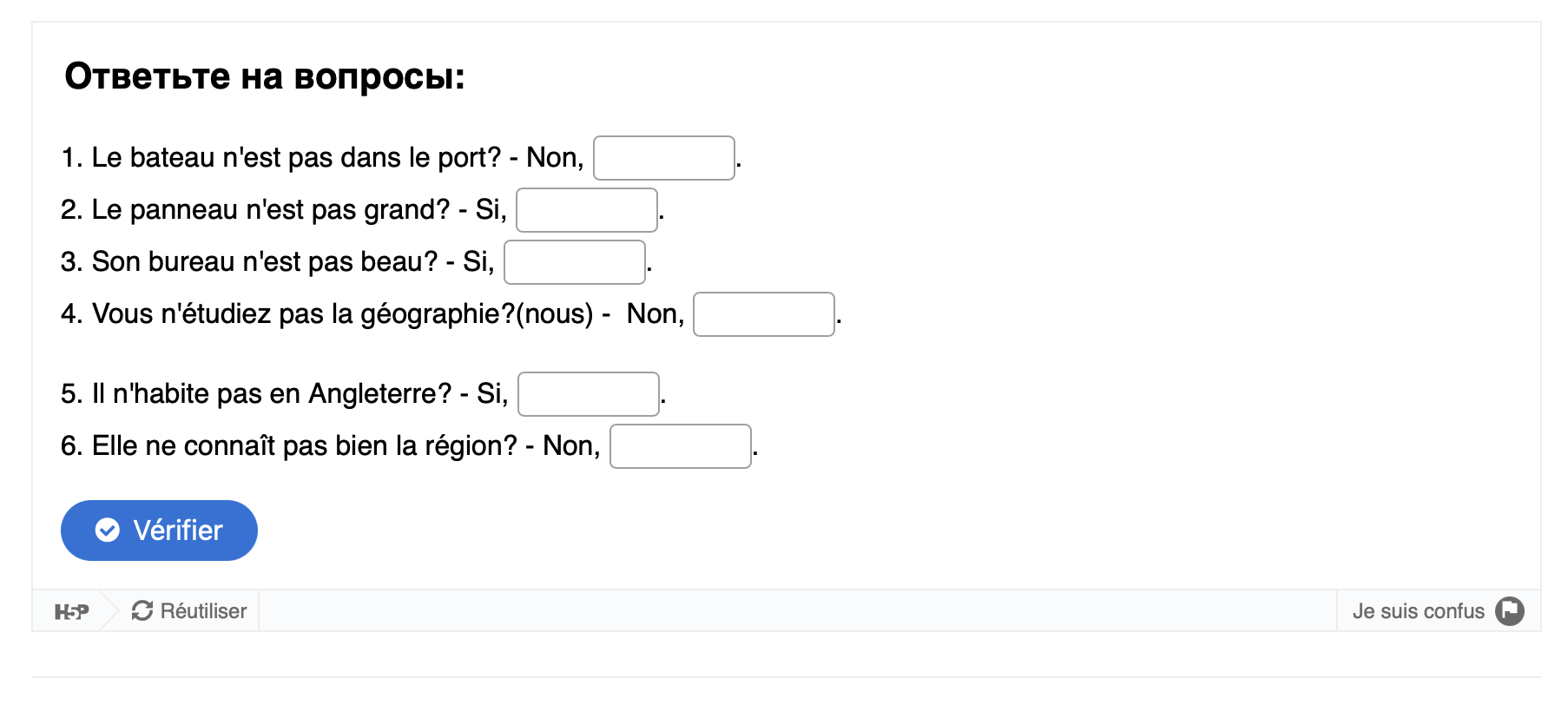Click the answer field for the géographie question
Image resolution: width=1568 pixels, height=705 pixels.
(763, 314)
